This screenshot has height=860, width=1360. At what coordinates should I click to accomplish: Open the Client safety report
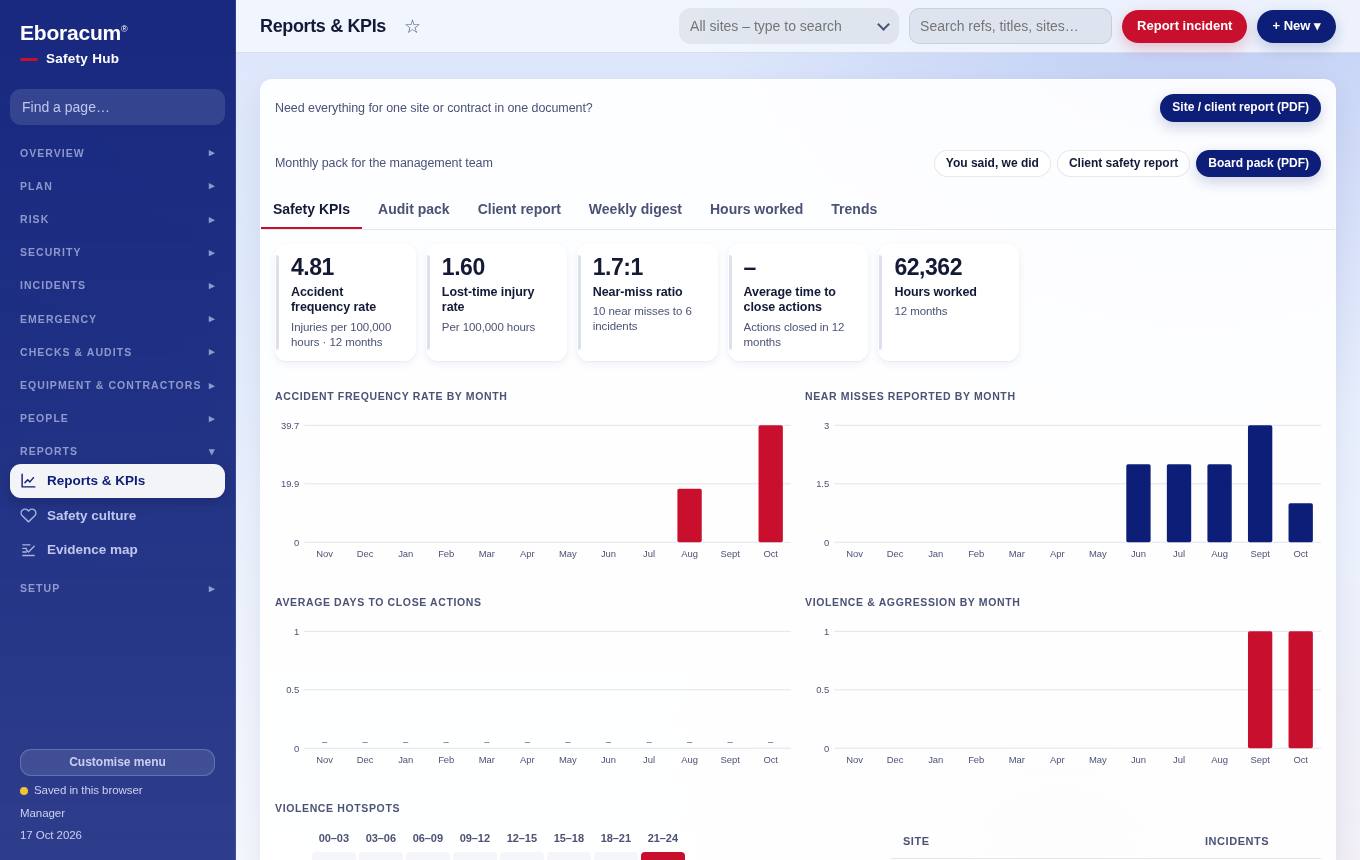coord(1123,163)
